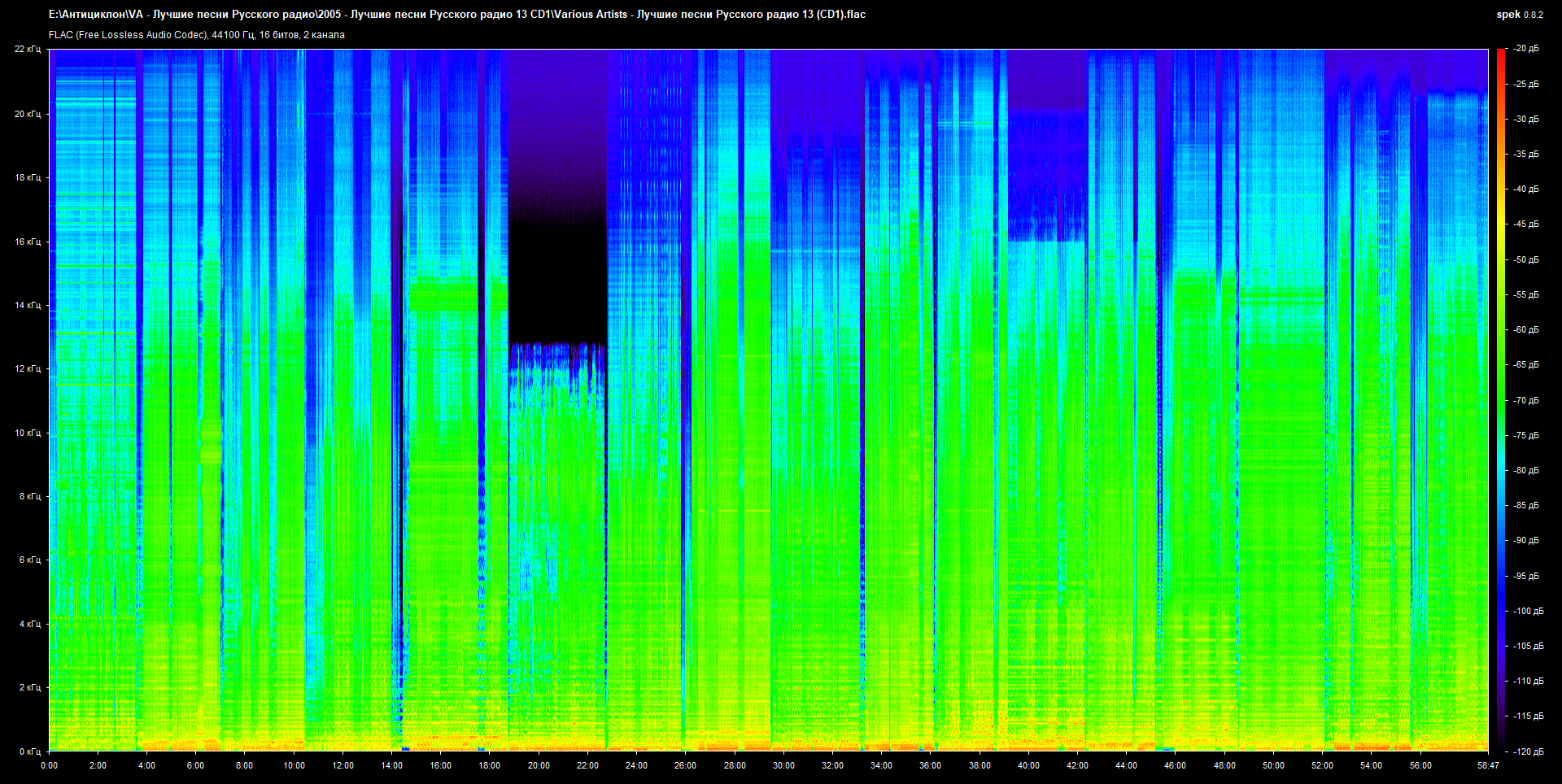The height and width of the screenshot is (784, 1562).
Task: Click the FLAC file path title text
Action: 456,15
